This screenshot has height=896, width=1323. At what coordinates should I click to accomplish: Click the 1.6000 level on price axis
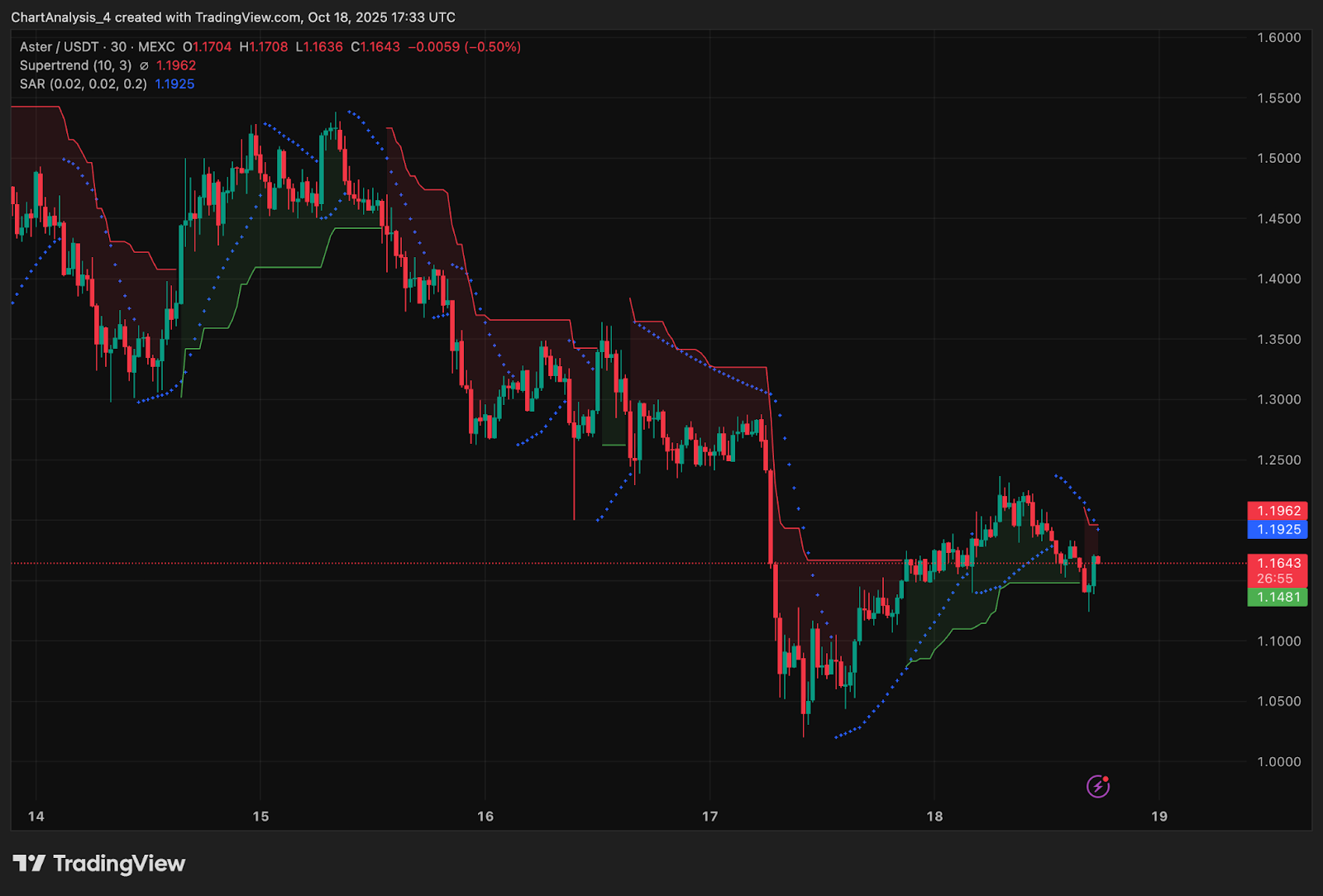(1278, 37)
